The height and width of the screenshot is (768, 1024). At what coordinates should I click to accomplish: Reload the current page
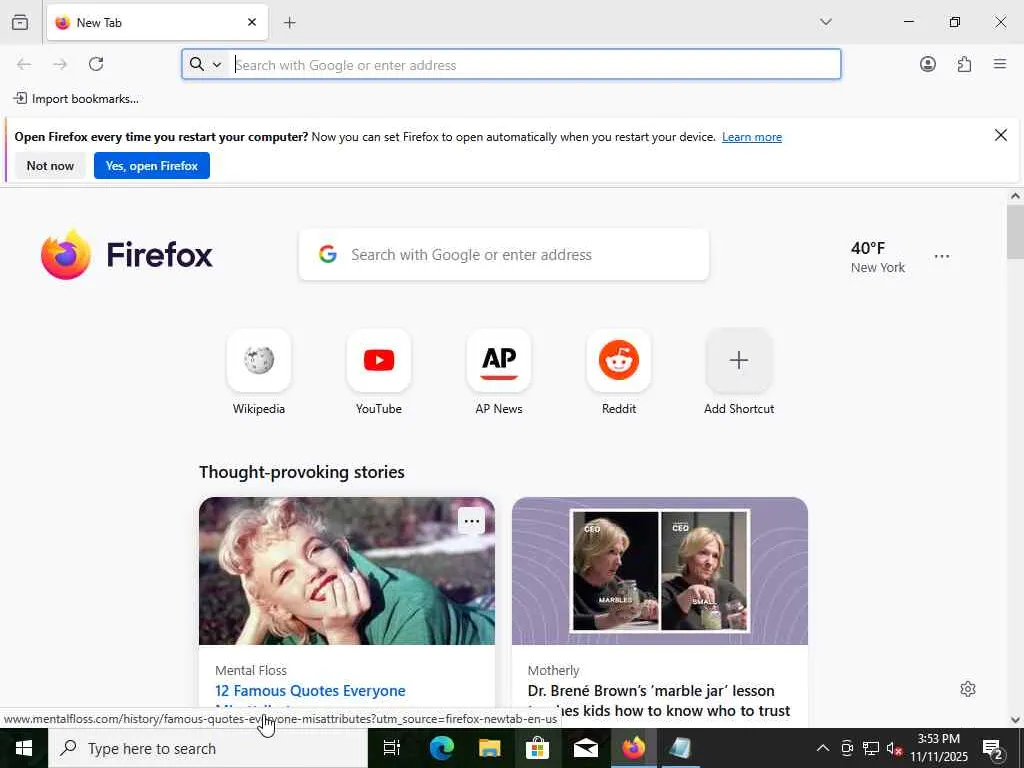96,64
